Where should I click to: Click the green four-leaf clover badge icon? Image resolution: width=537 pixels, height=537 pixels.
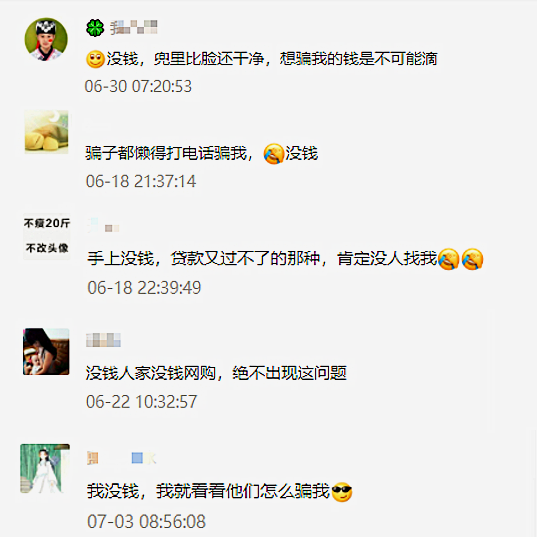95,28
